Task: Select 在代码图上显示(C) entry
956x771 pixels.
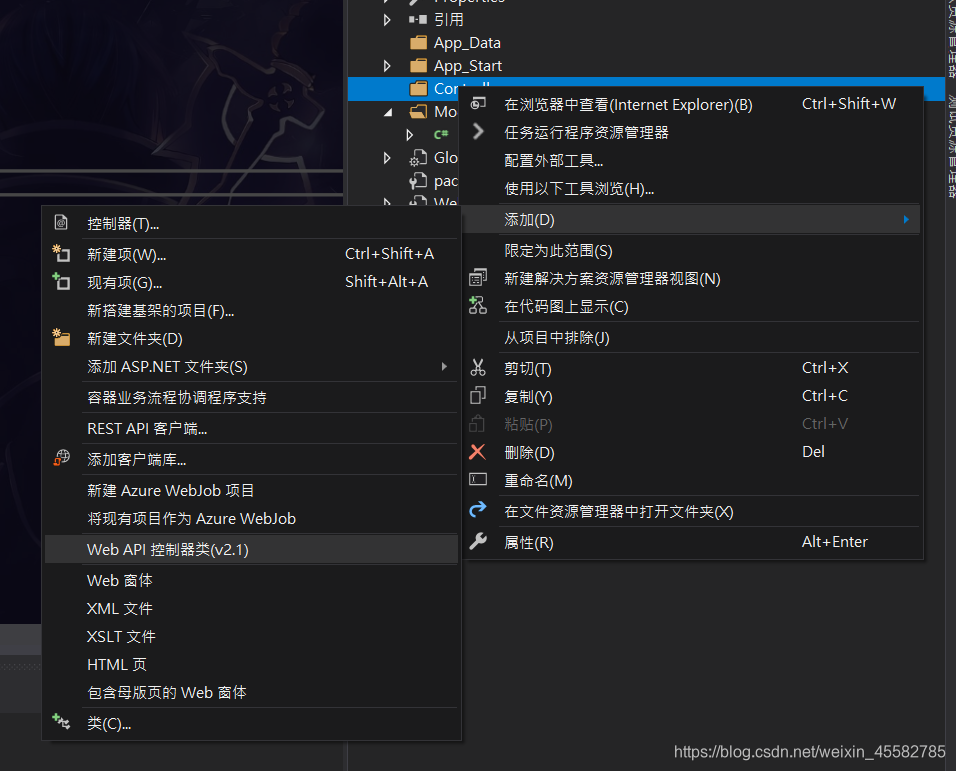Action: 691,307
